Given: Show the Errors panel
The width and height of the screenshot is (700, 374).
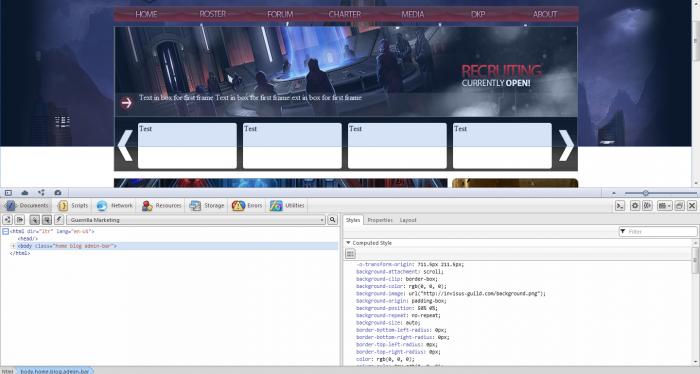Looking at the screenshot, I should point(247,206).
